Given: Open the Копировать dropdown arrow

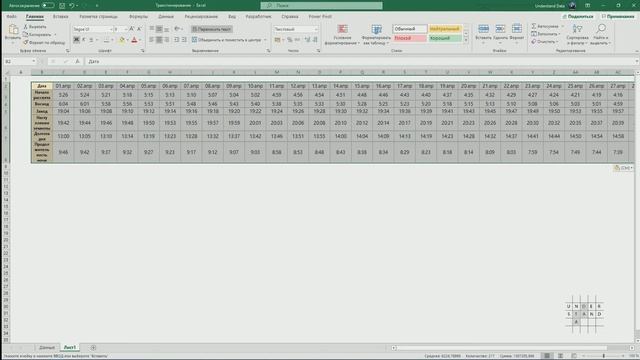Looking at the screenshot, I should coord(56,35).
